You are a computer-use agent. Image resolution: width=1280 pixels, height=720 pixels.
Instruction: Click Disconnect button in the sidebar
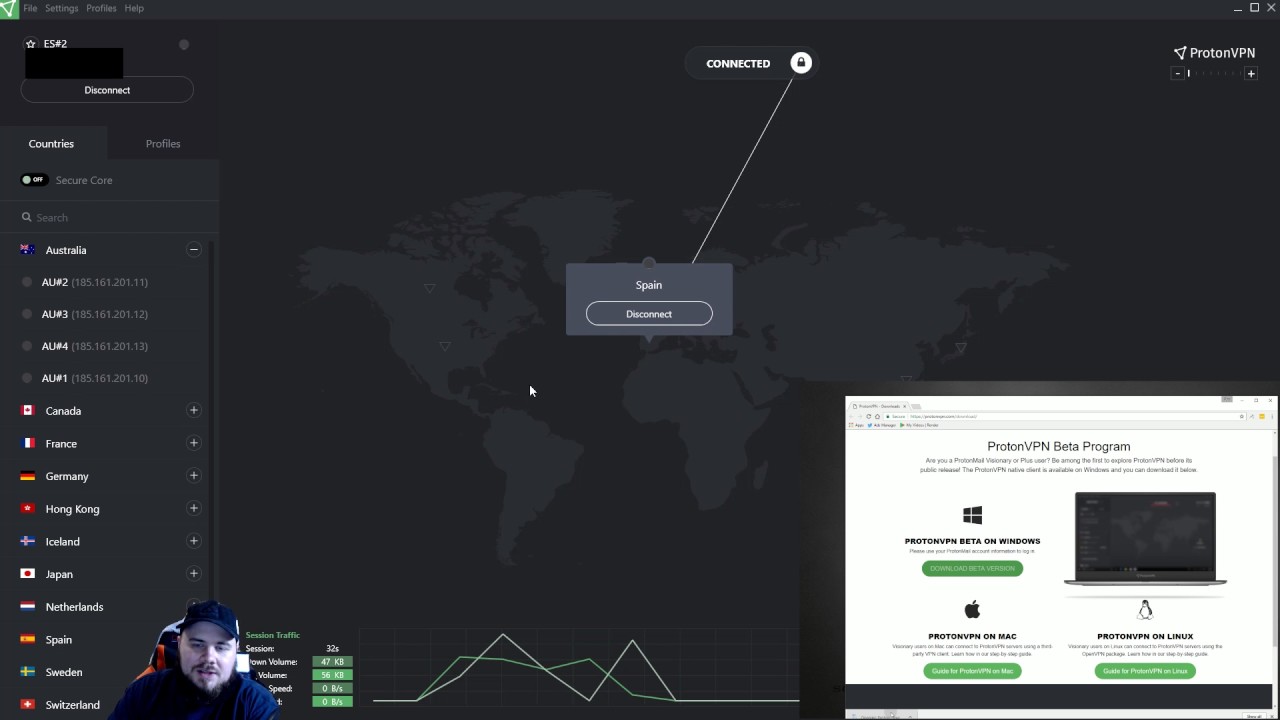coord(107,90)
